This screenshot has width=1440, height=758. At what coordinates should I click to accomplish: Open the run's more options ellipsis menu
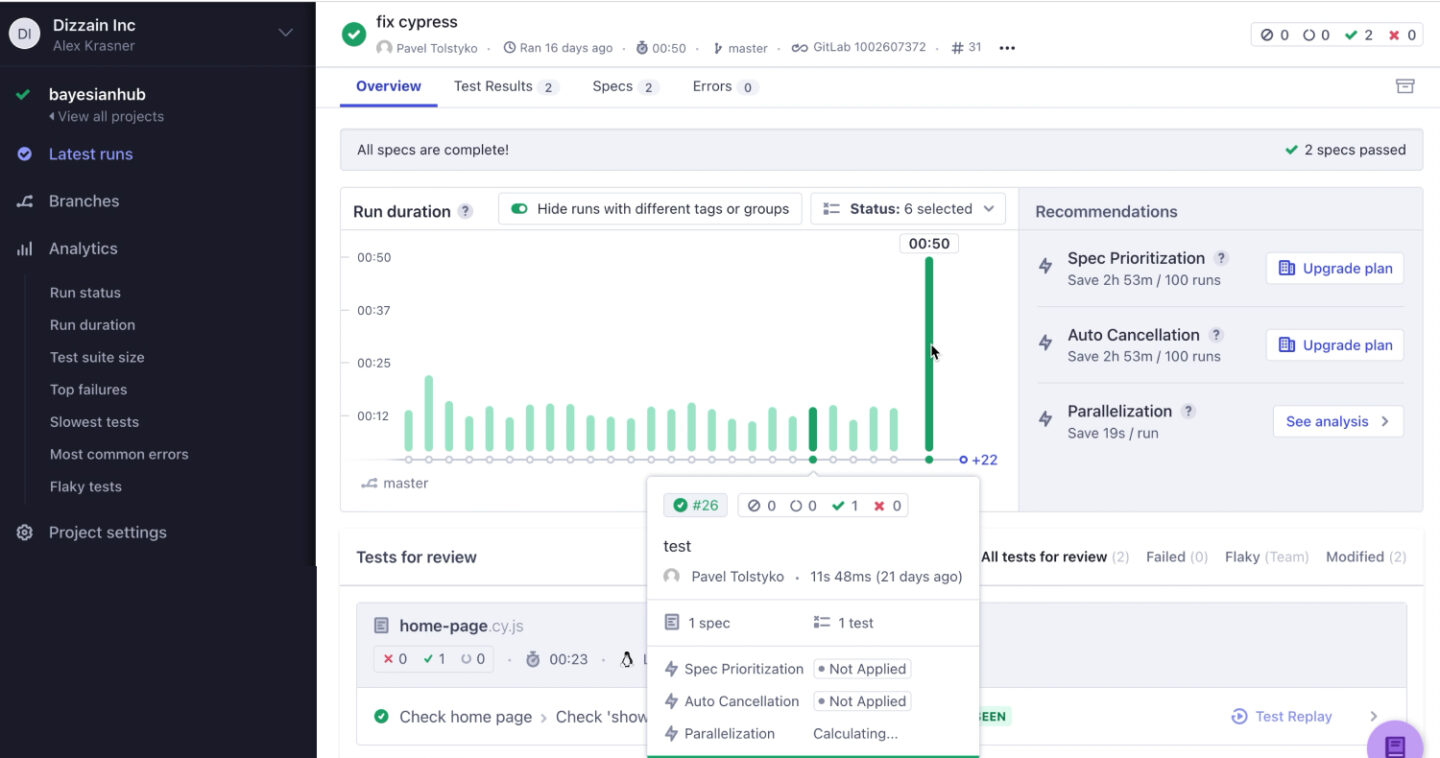(x=1007, y=48)
